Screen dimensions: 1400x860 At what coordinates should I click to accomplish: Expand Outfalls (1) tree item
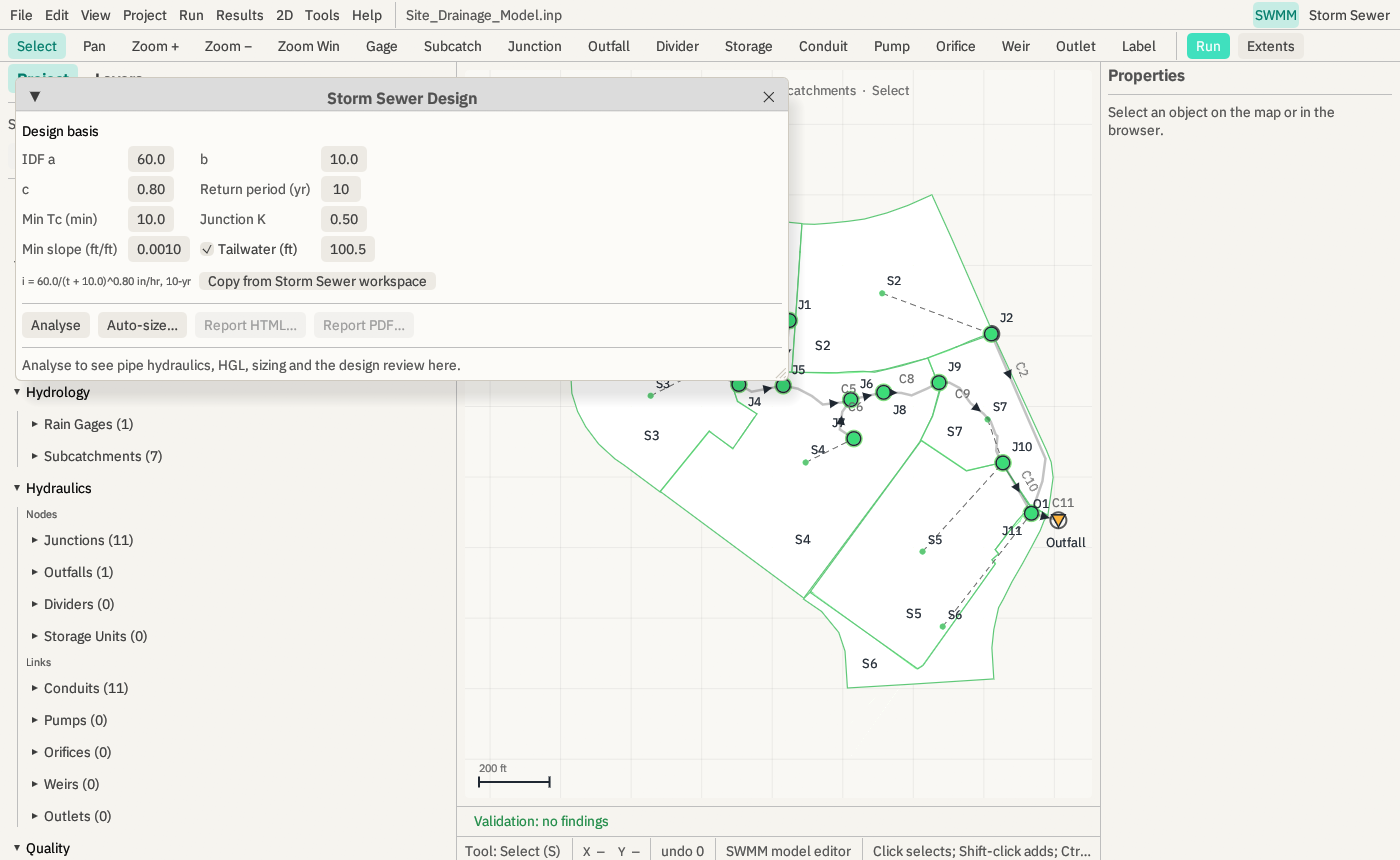[x=35, y=572]
